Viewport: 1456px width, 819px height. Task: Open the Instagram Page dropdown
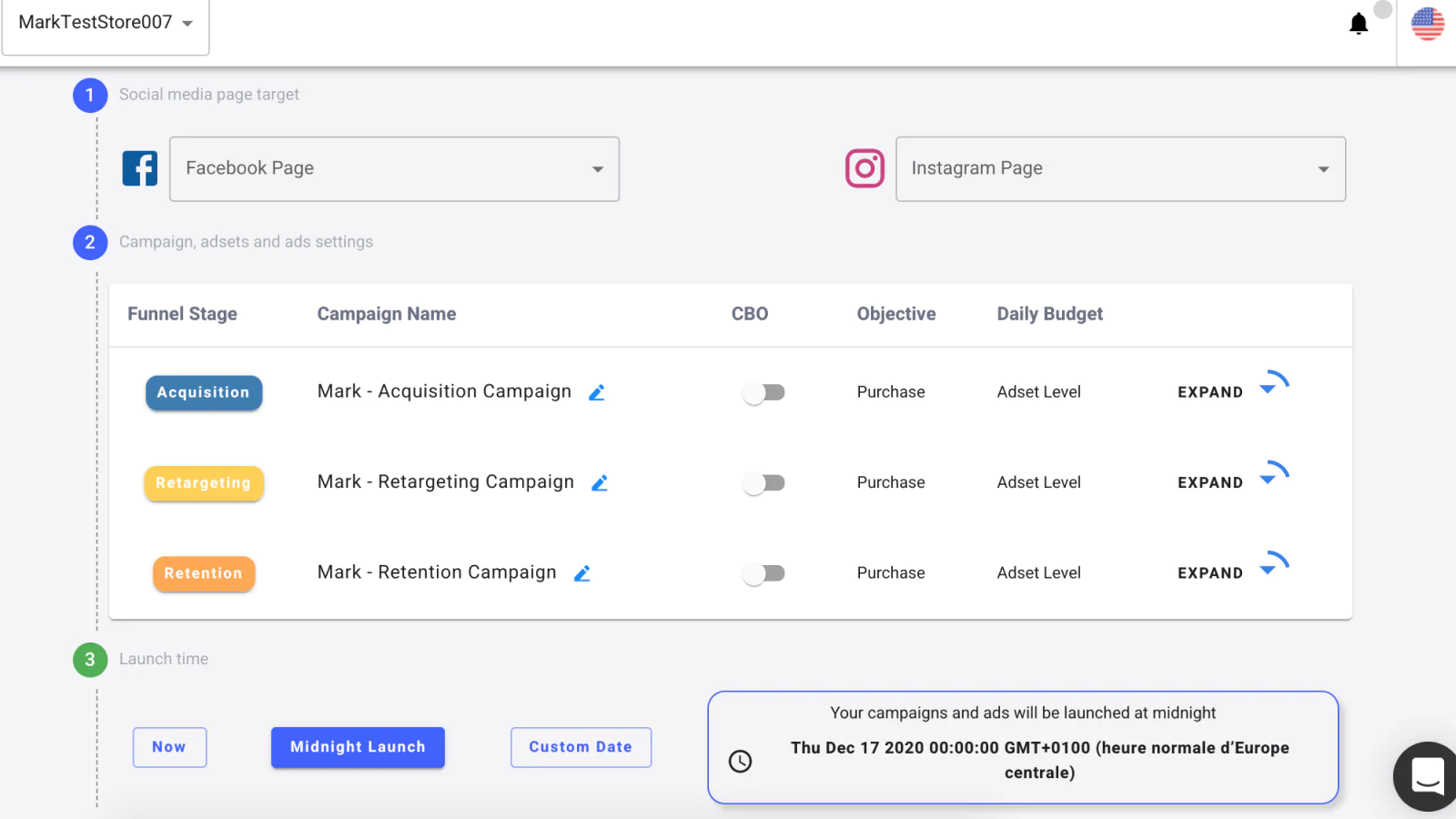[1120, 169]
